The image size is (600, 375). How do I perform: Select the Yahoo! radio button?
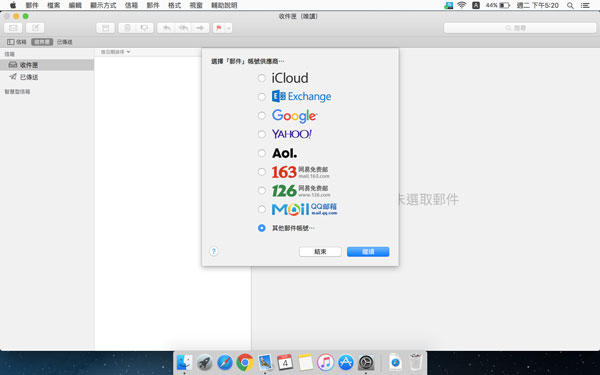[262, 134]
